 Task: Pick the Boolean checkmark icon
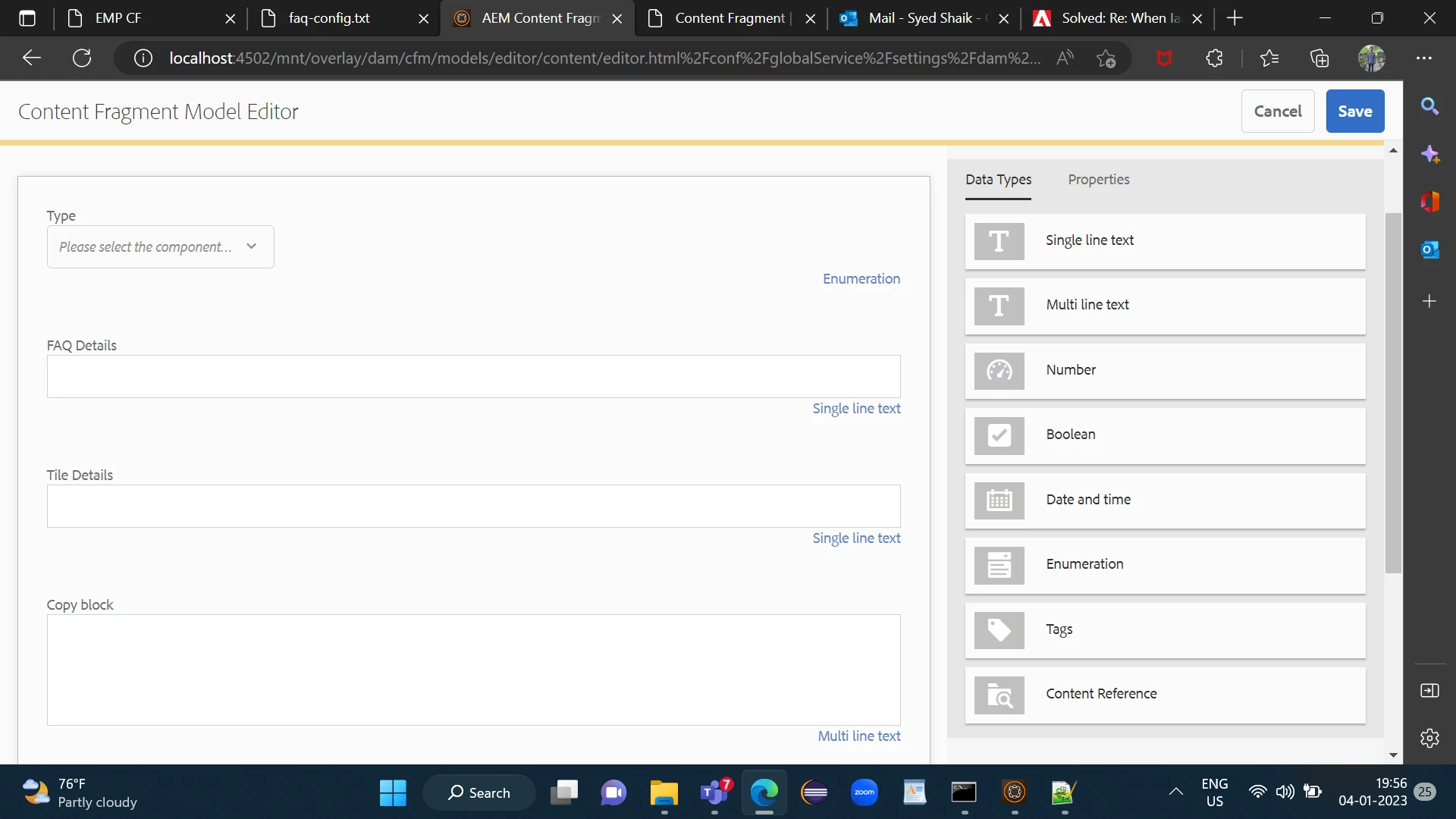click(999, 435)
